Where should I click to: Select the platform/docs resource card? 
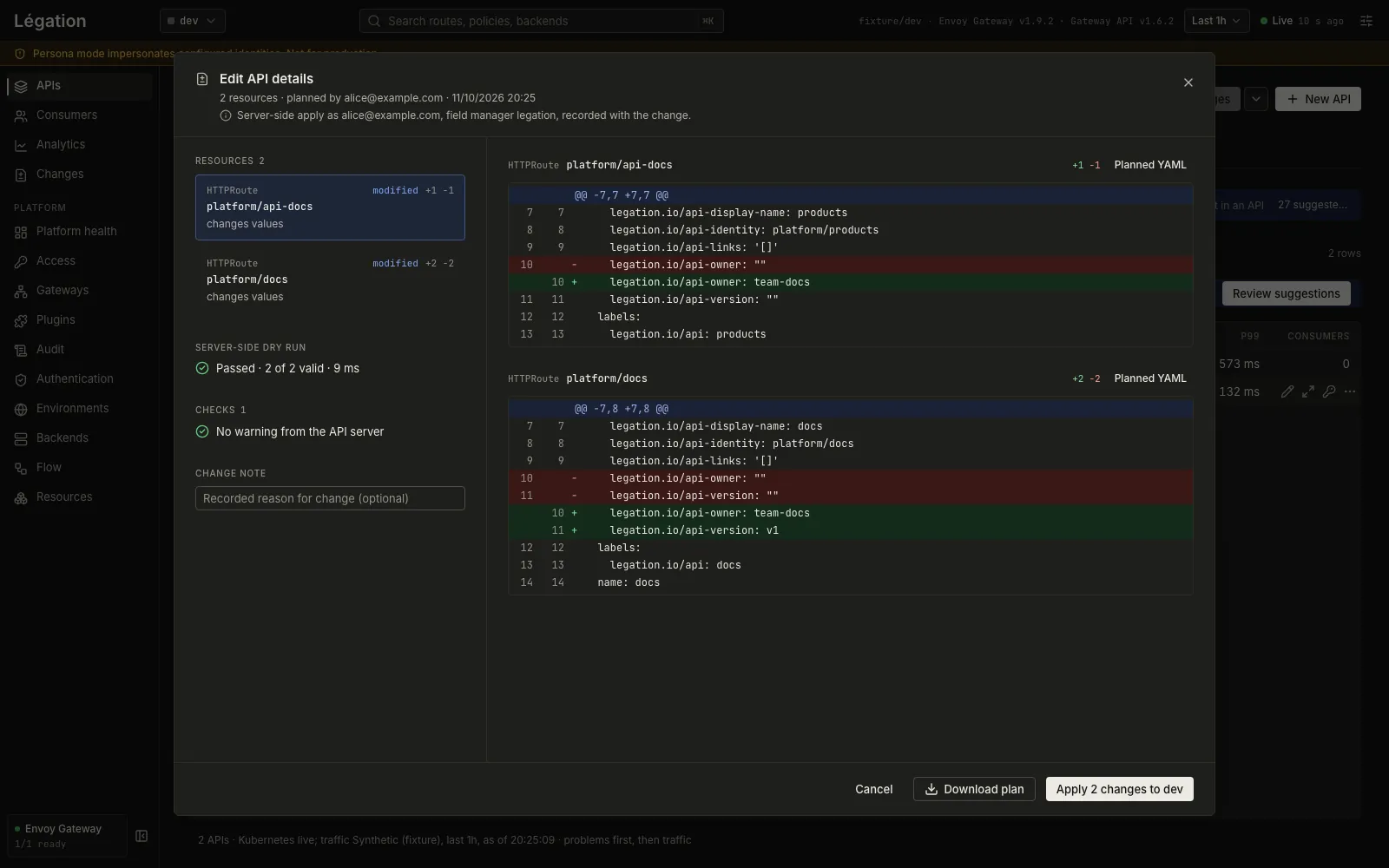tap(330, 280)
